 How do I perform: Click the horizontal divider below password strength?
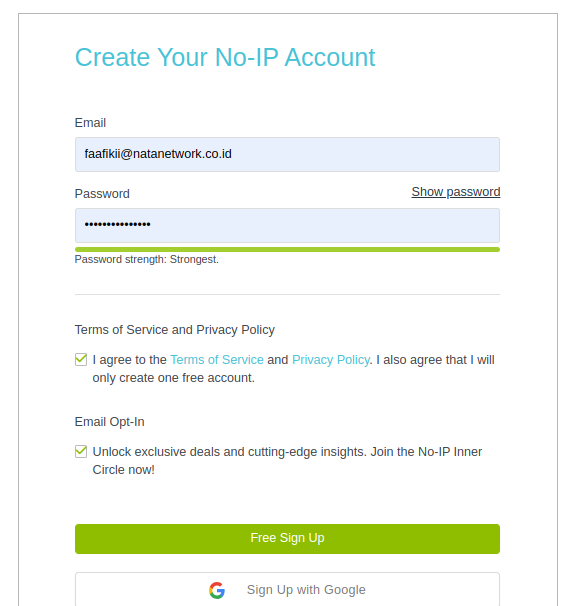[287, 294]
